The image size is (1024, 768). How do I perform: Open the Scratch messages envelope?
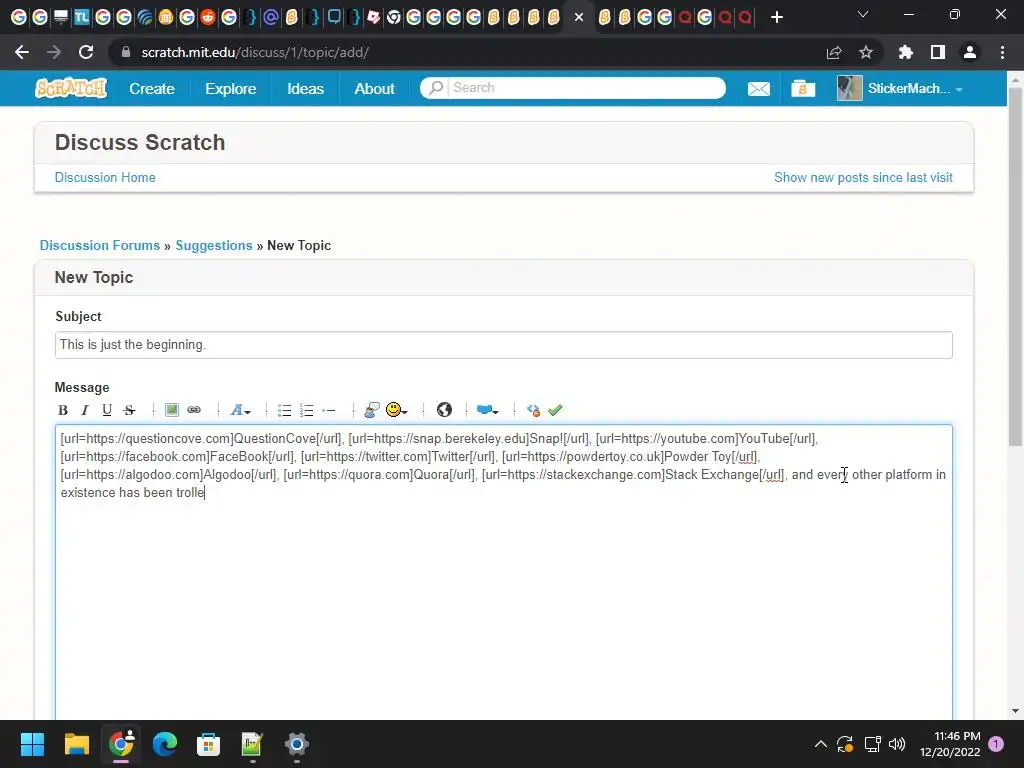pyautogui.click(x=758, y=88)
